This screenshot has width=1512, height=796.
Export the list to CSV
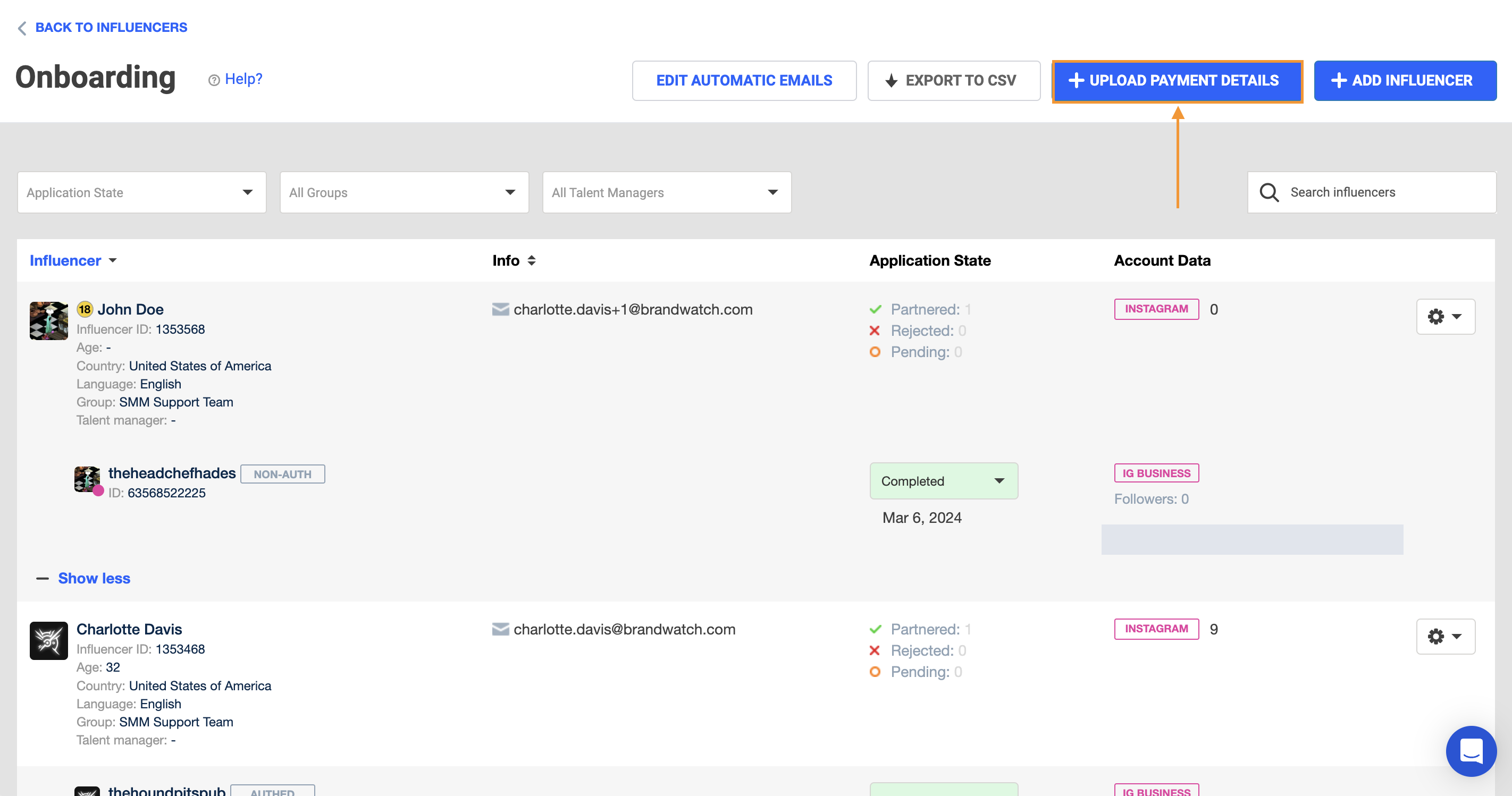click(x=954, y=80)
